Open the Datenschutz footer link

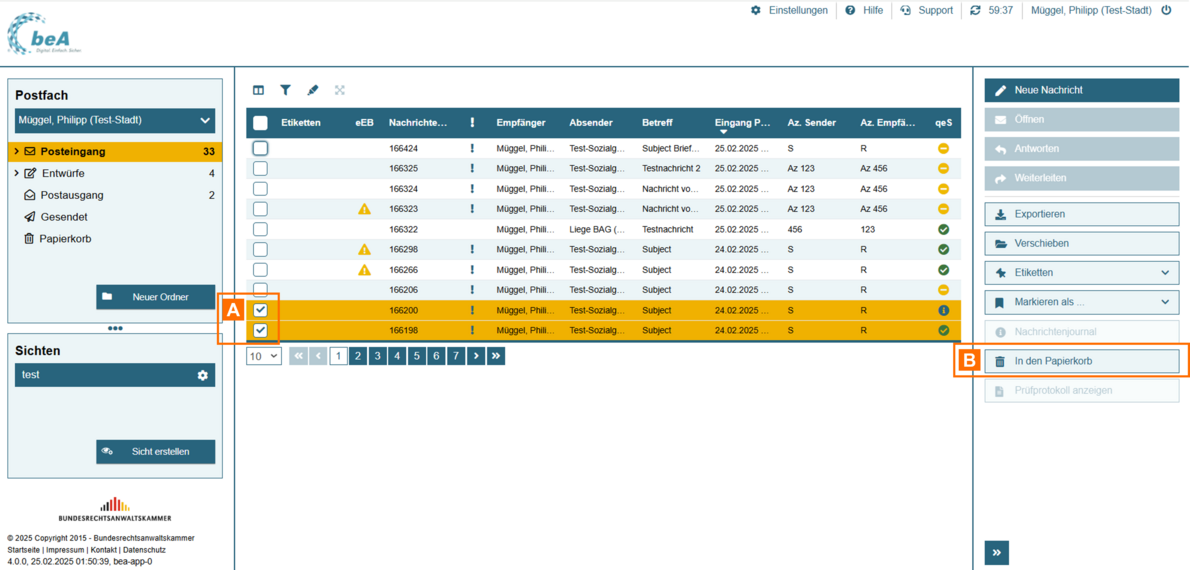pos(144,550)
